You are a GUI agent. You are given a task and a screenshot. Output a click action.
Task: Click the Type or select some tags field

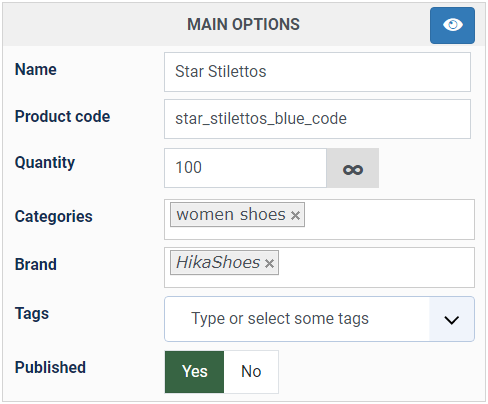click(297, 319)
